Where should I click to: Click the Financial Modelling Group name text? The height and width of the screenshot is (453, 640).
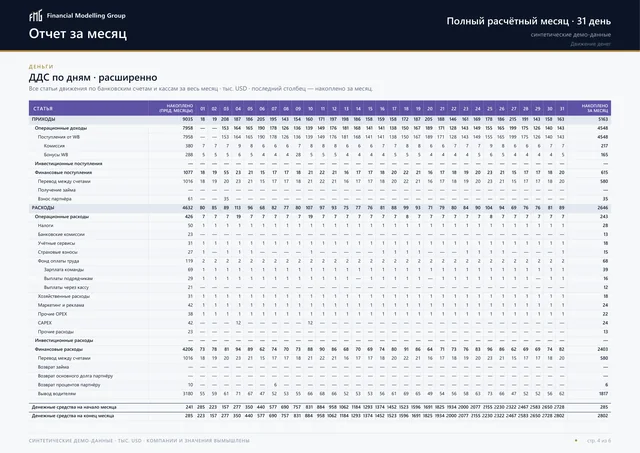(86, 16)
